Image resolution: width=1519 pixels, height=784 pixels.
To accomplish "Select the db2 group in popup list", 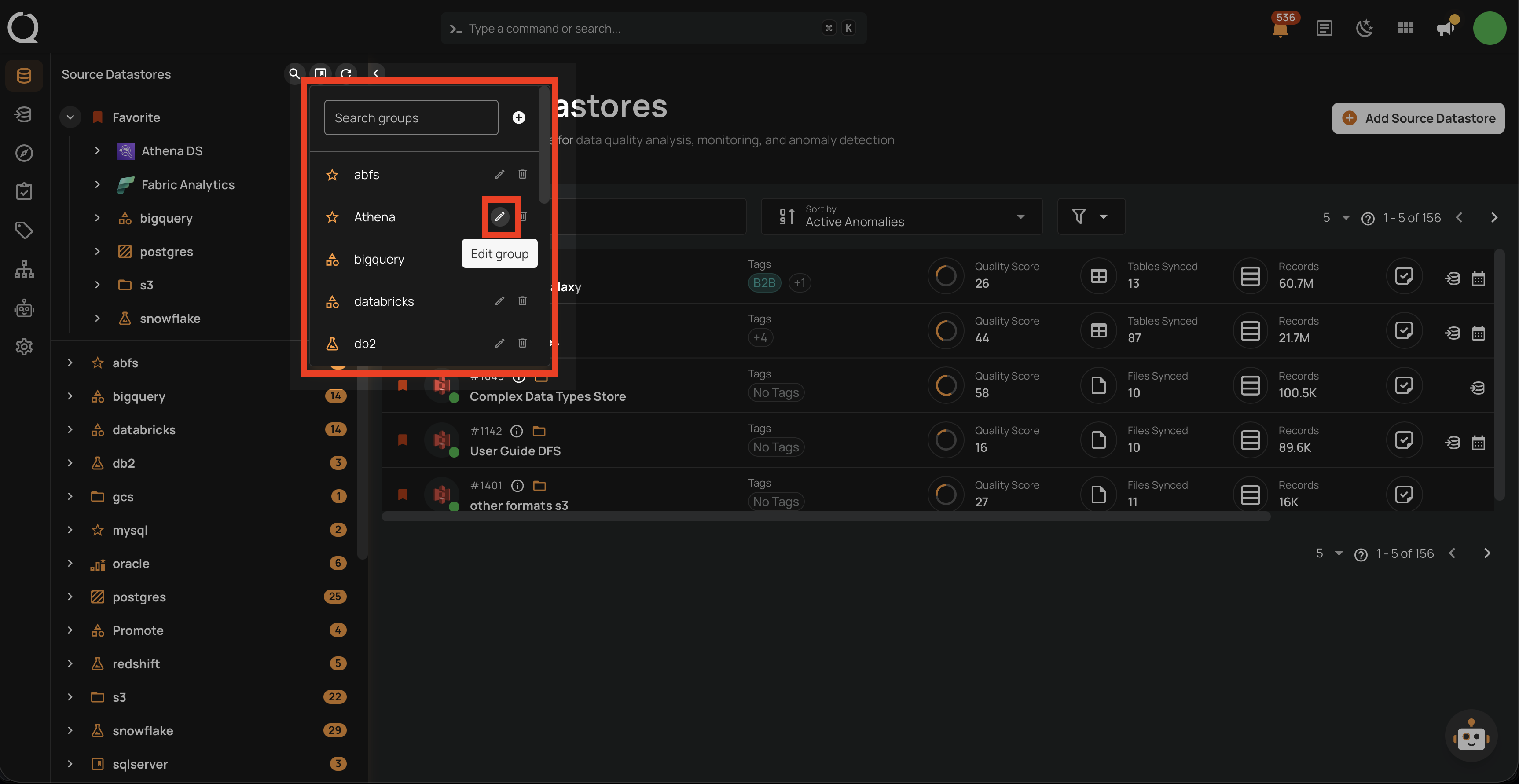I will pyautogui.click(x=365, y=344).
